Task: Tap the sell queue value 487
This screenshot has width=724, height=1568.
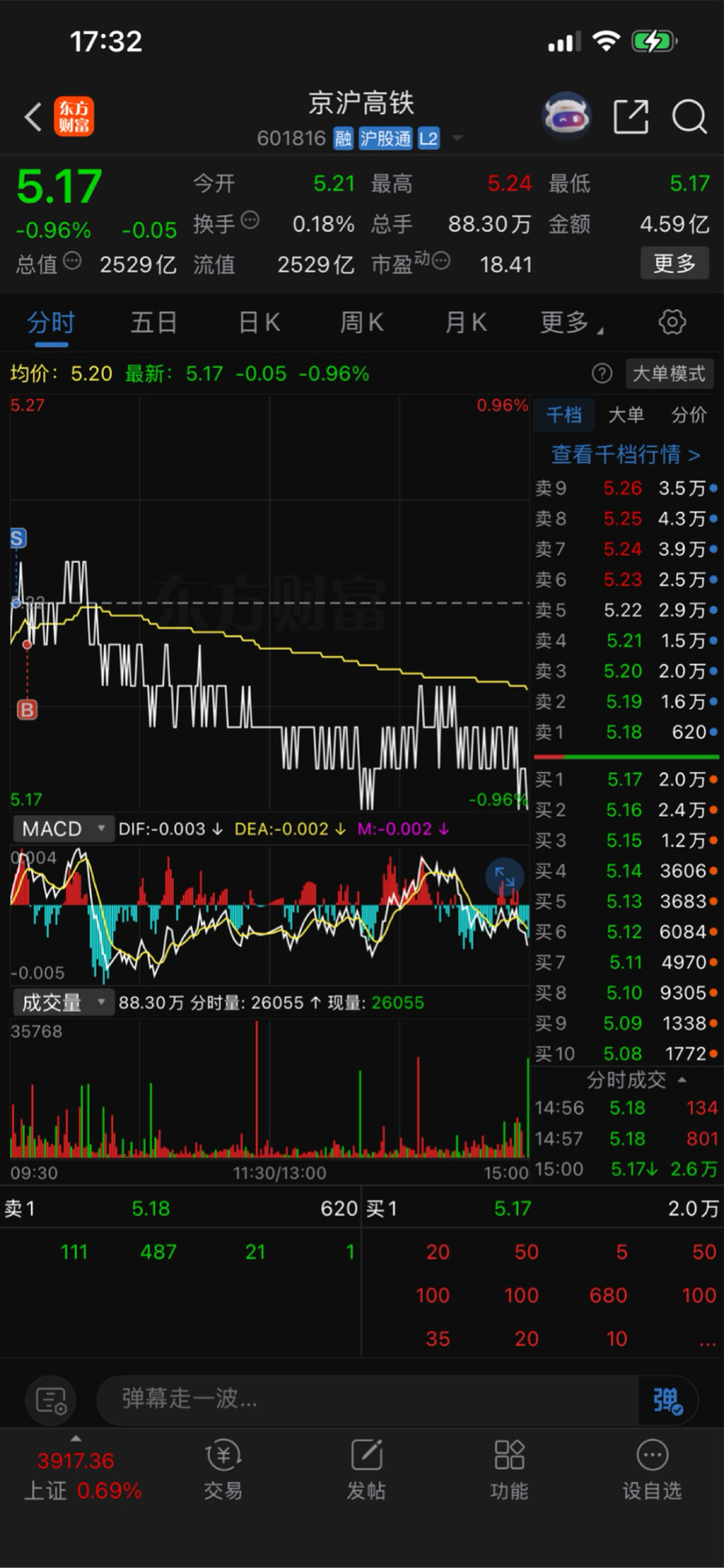Action: [x=158, y=1252]
